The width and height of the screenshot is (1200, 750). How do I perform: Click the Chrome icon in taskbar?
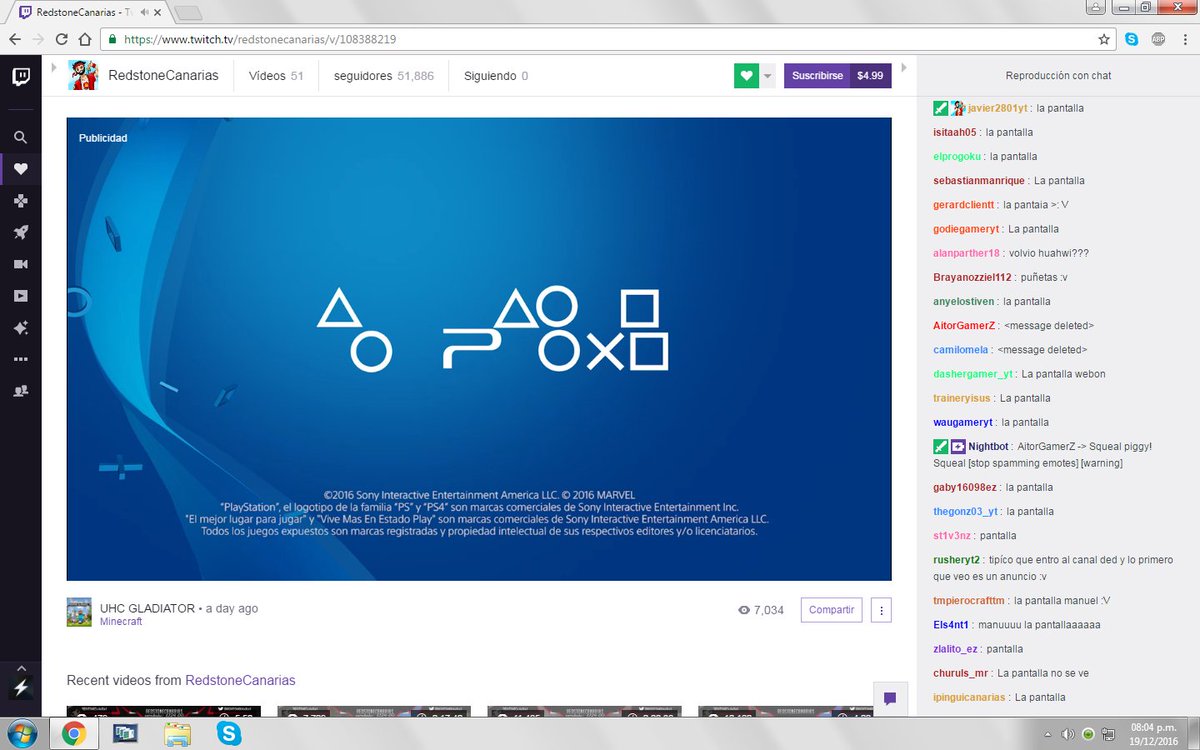coord(74,735)
